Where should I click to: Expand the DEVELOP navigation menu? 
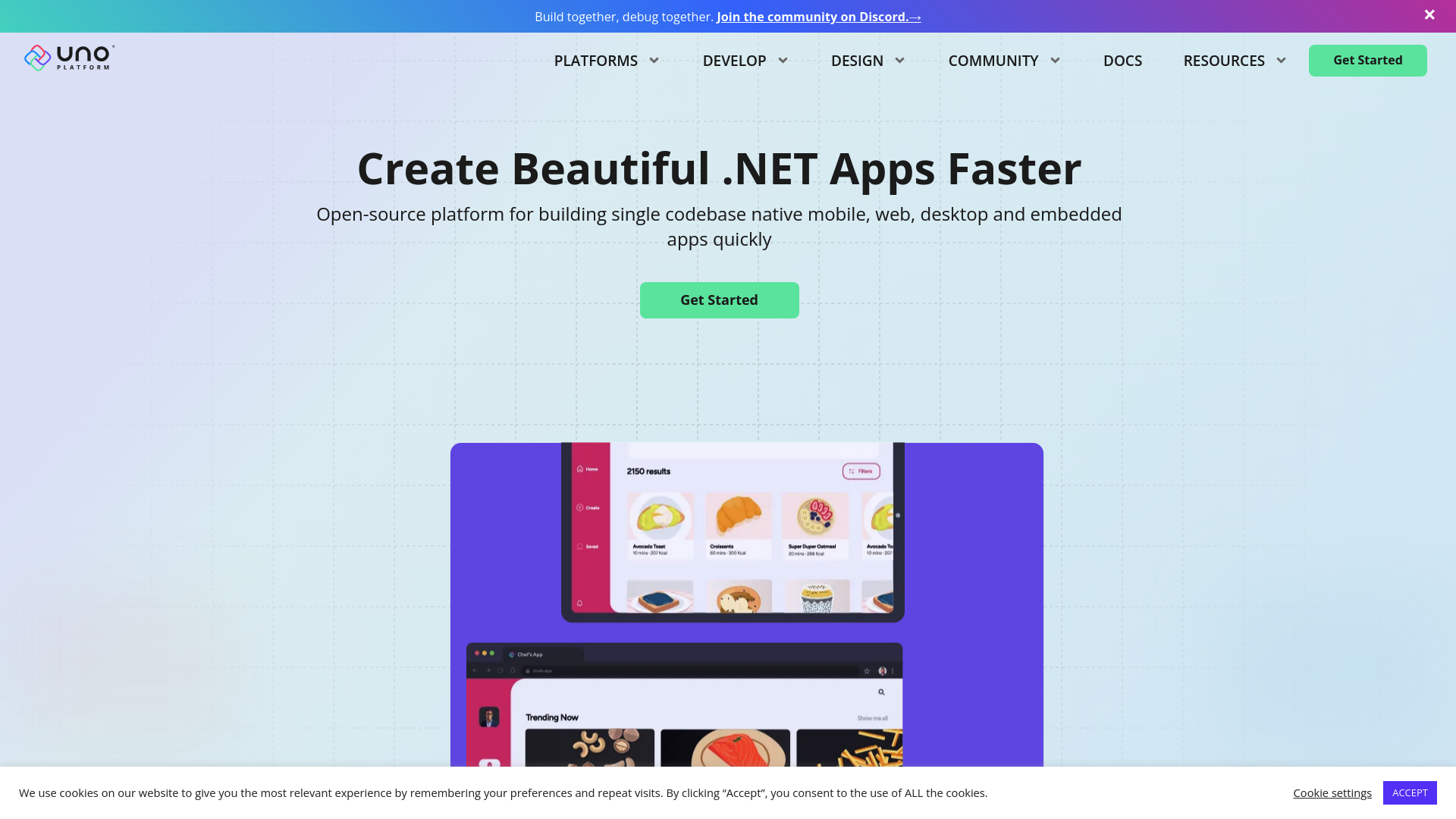744,60
